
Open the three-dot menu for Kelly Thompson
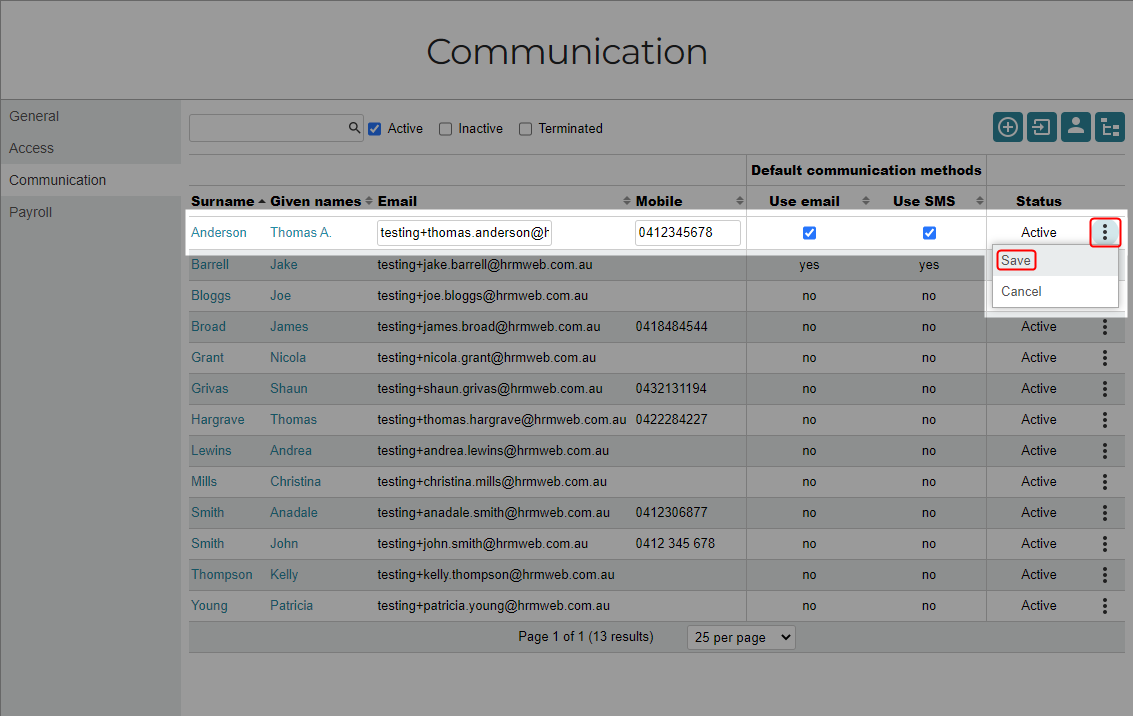[x=1105, y=575]
